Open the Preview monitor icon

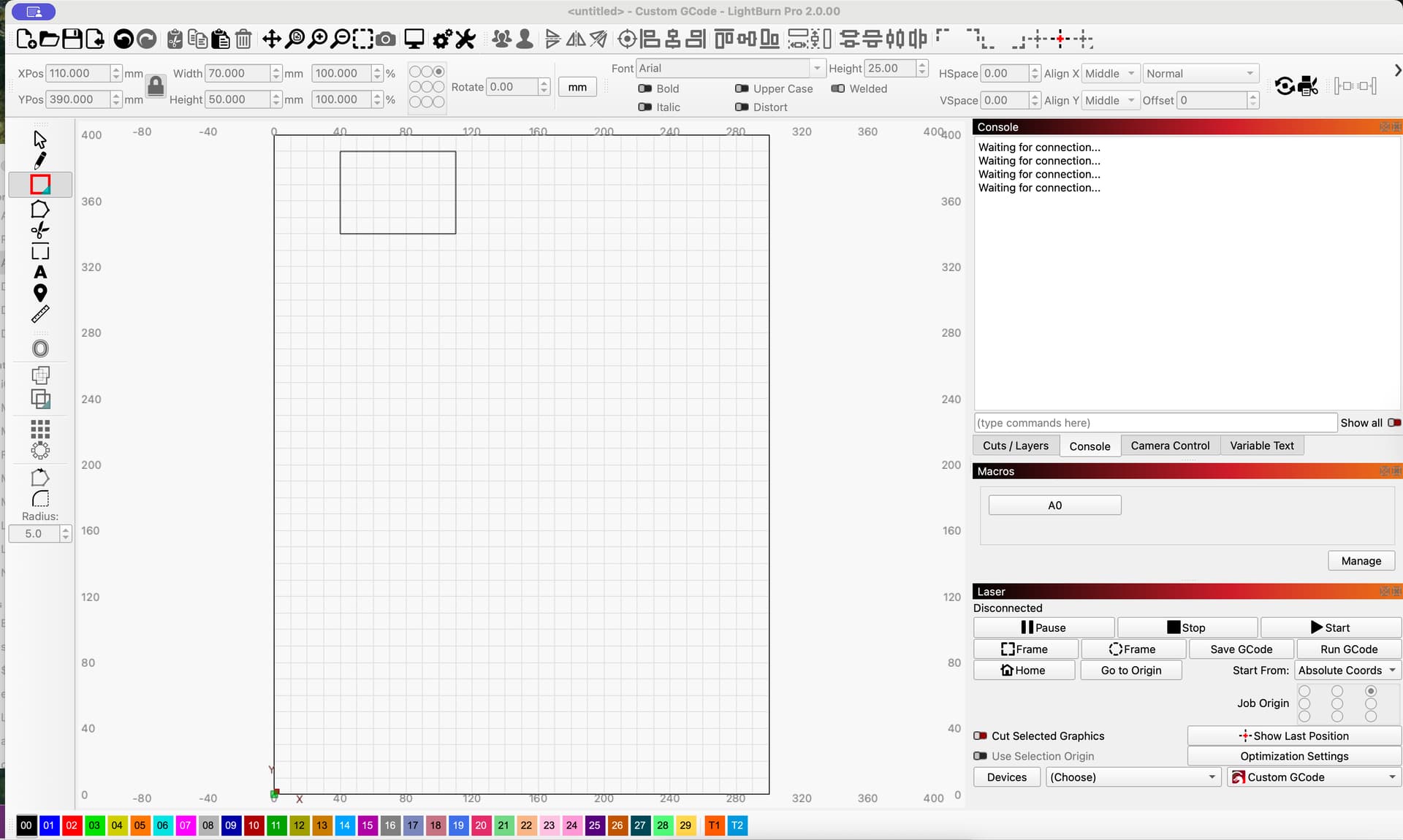tap(414, 39)
